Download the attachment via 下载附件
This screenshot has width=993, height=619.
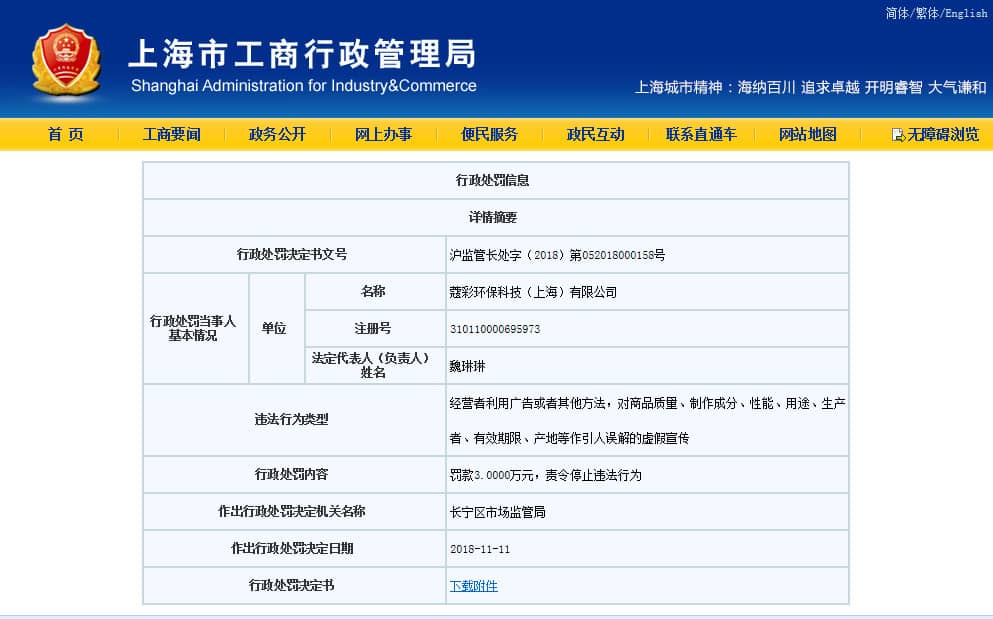coord(473,586)
